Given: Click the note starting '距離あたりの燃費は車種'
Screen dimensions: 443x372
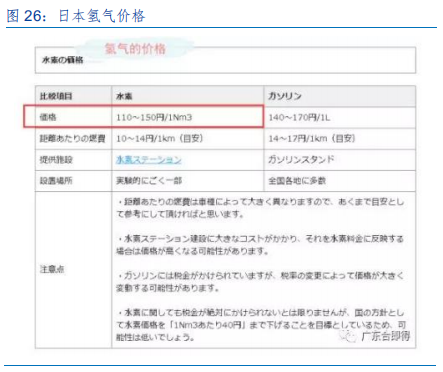Looking at the screenshot, I should (x=260, y=208).
